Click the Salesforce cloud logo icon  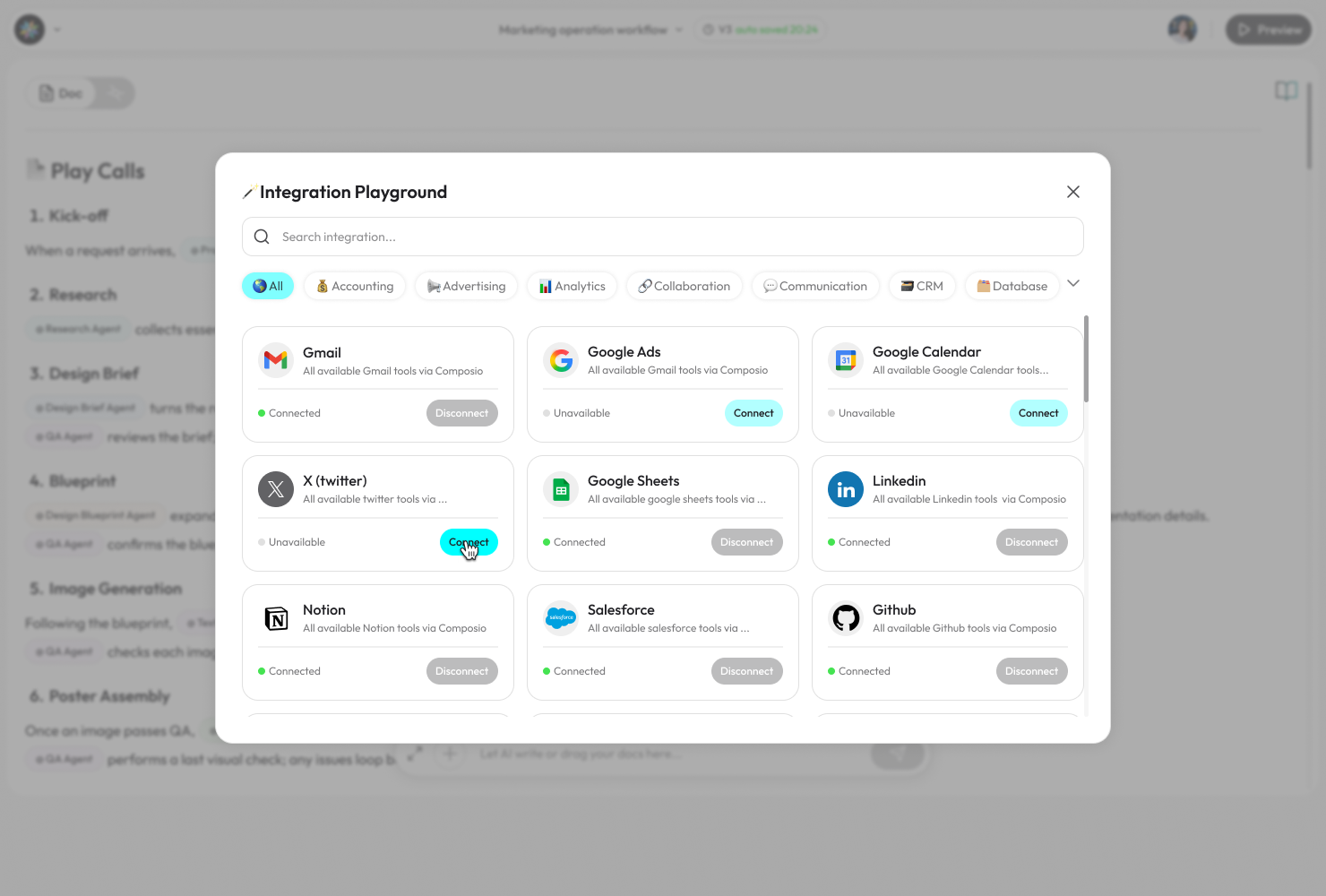(x=561, y=618)
